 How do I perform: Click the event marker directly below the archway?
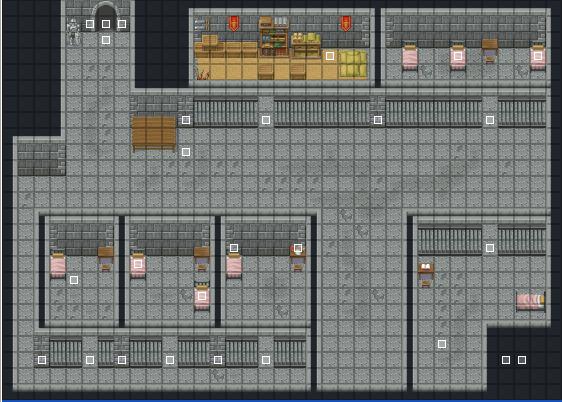click(106, 40)
